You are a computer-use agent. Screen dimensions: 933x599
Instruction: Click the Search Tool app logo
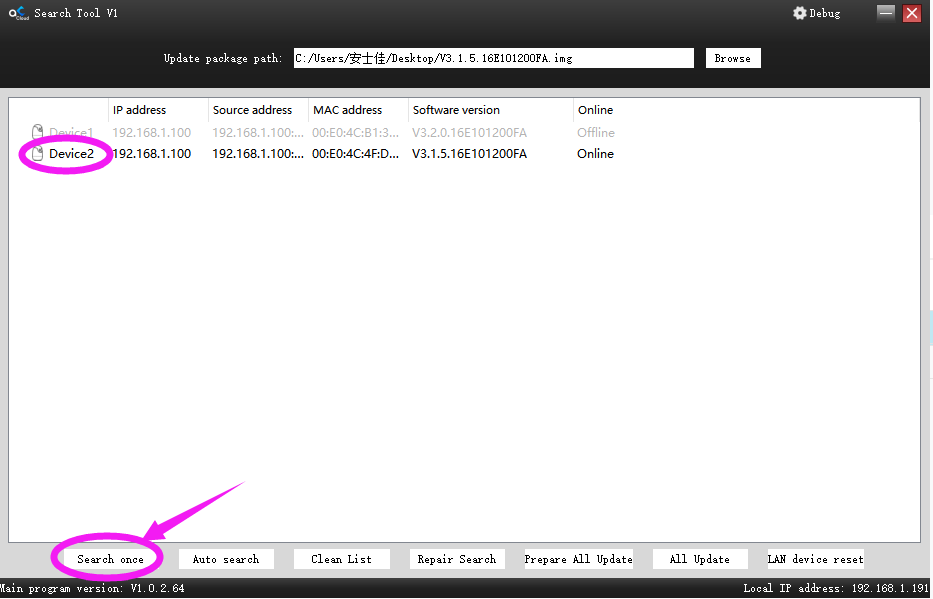pyautogui.click(x=18, y=13)
